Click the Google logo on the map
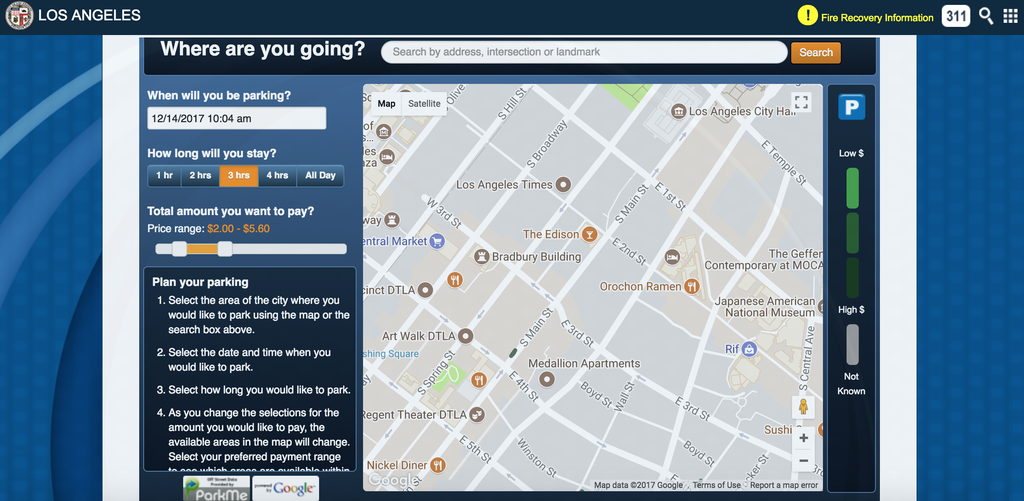This screenshot has width=1024, height=501. coord(393,480)
